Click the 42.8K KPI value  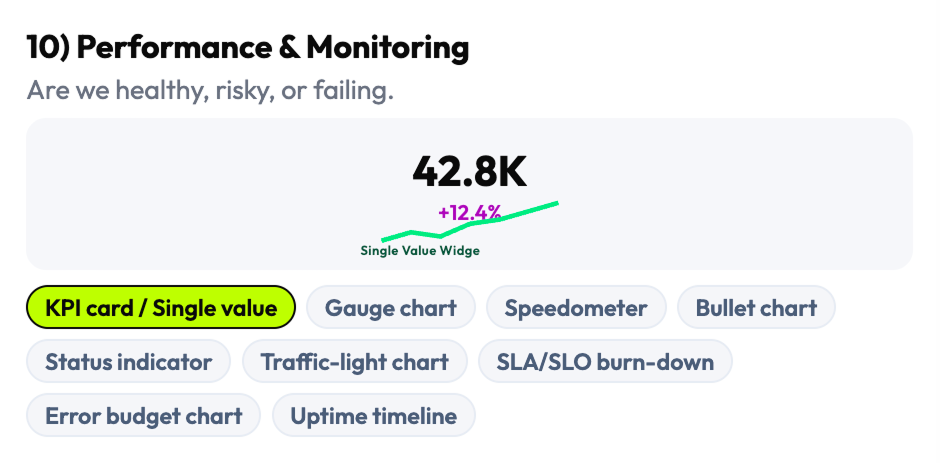[x=469, y=171]
